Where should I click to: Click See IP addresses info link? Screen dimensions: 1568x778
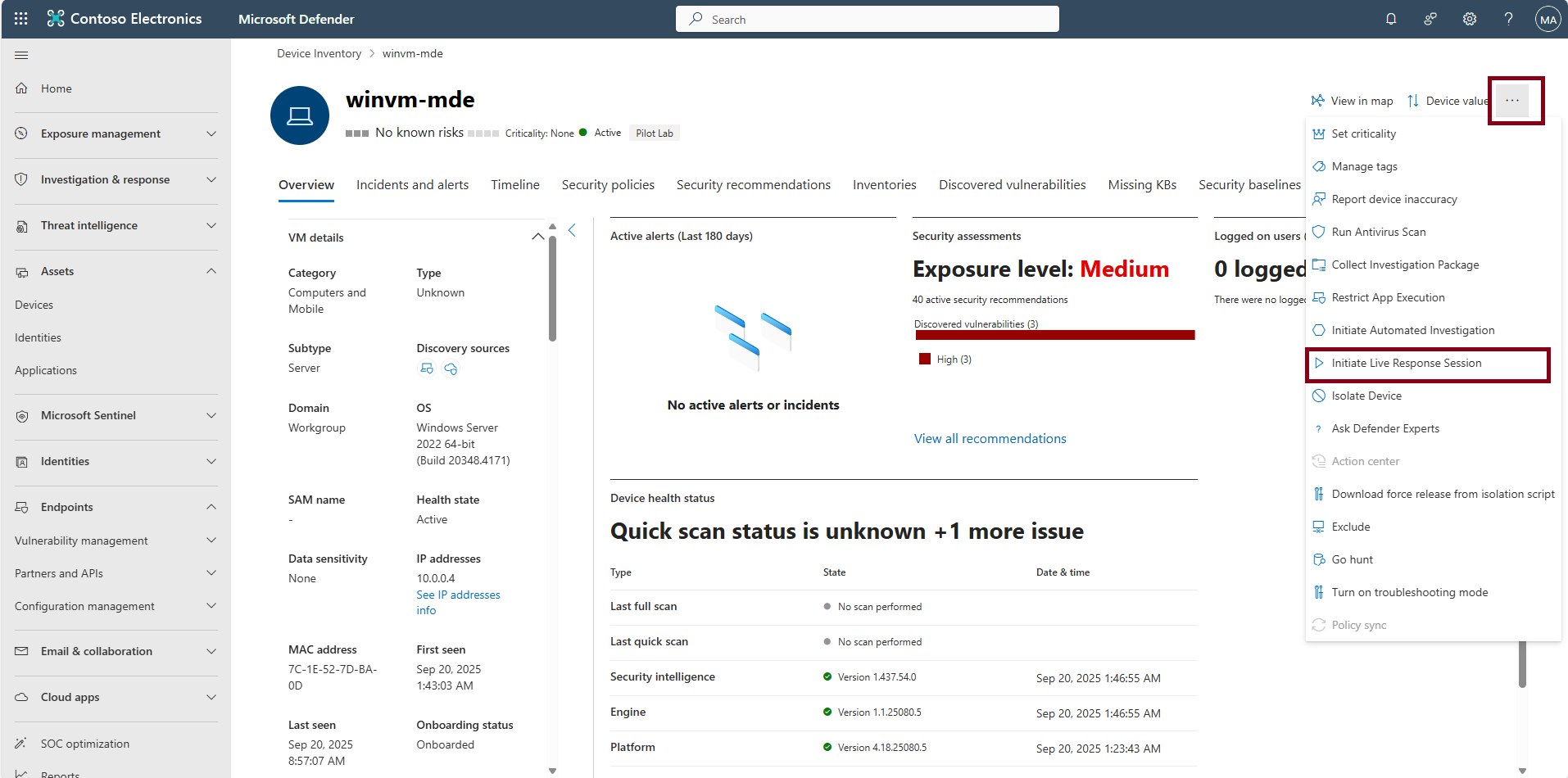pos(458,603)
